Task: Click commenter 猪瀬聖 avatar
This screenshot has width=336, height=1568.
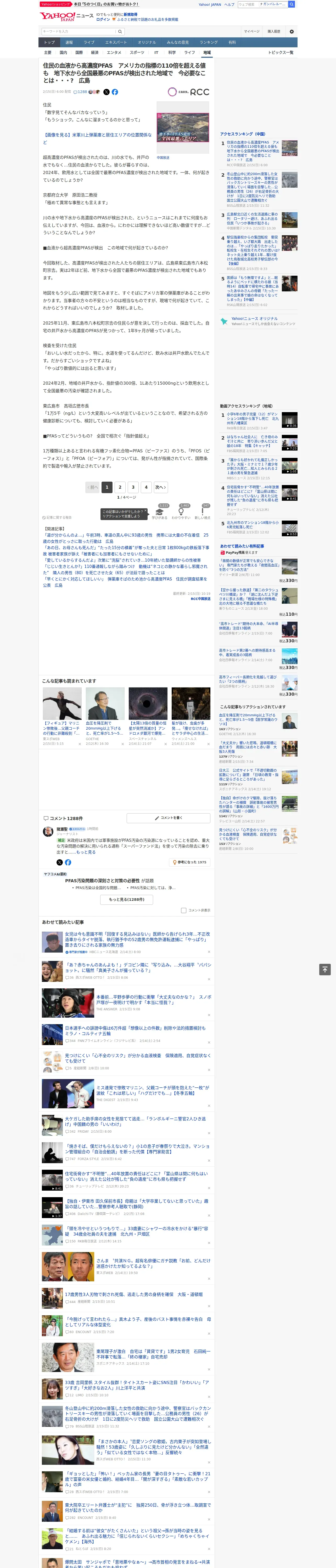Action: [48, 832]
